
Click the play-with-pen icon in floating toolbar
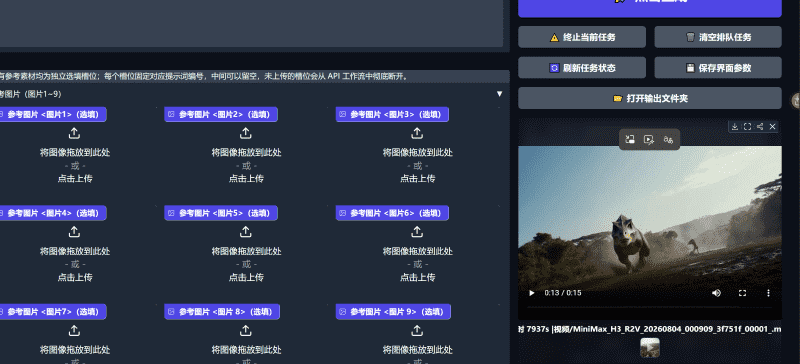pos(649,139)
